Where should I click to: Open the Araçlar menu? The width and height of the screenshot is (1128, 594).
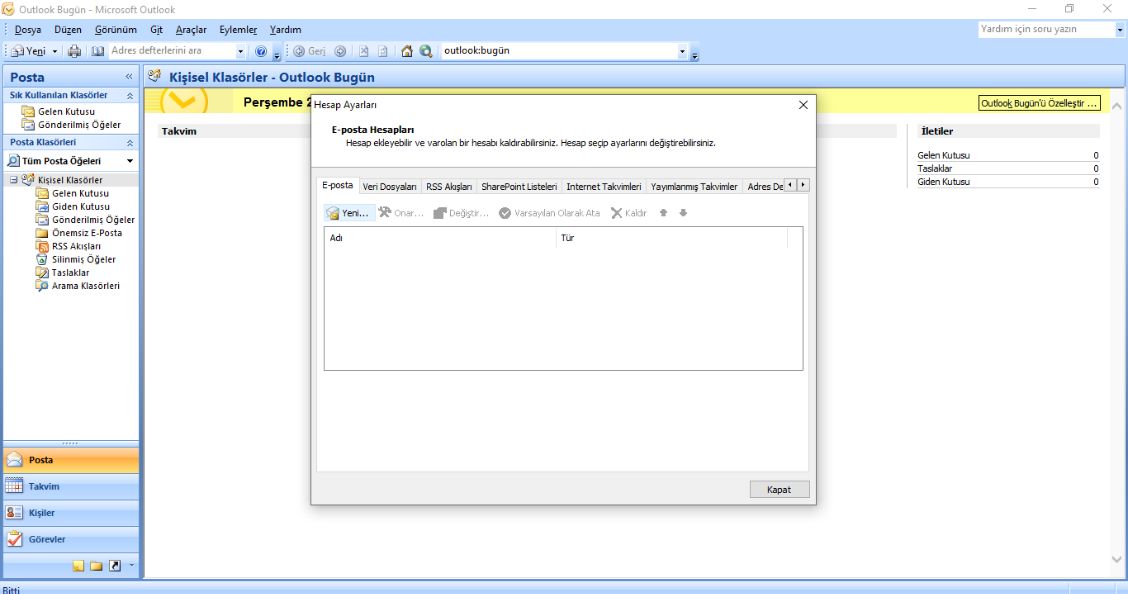tap(190, 30)
